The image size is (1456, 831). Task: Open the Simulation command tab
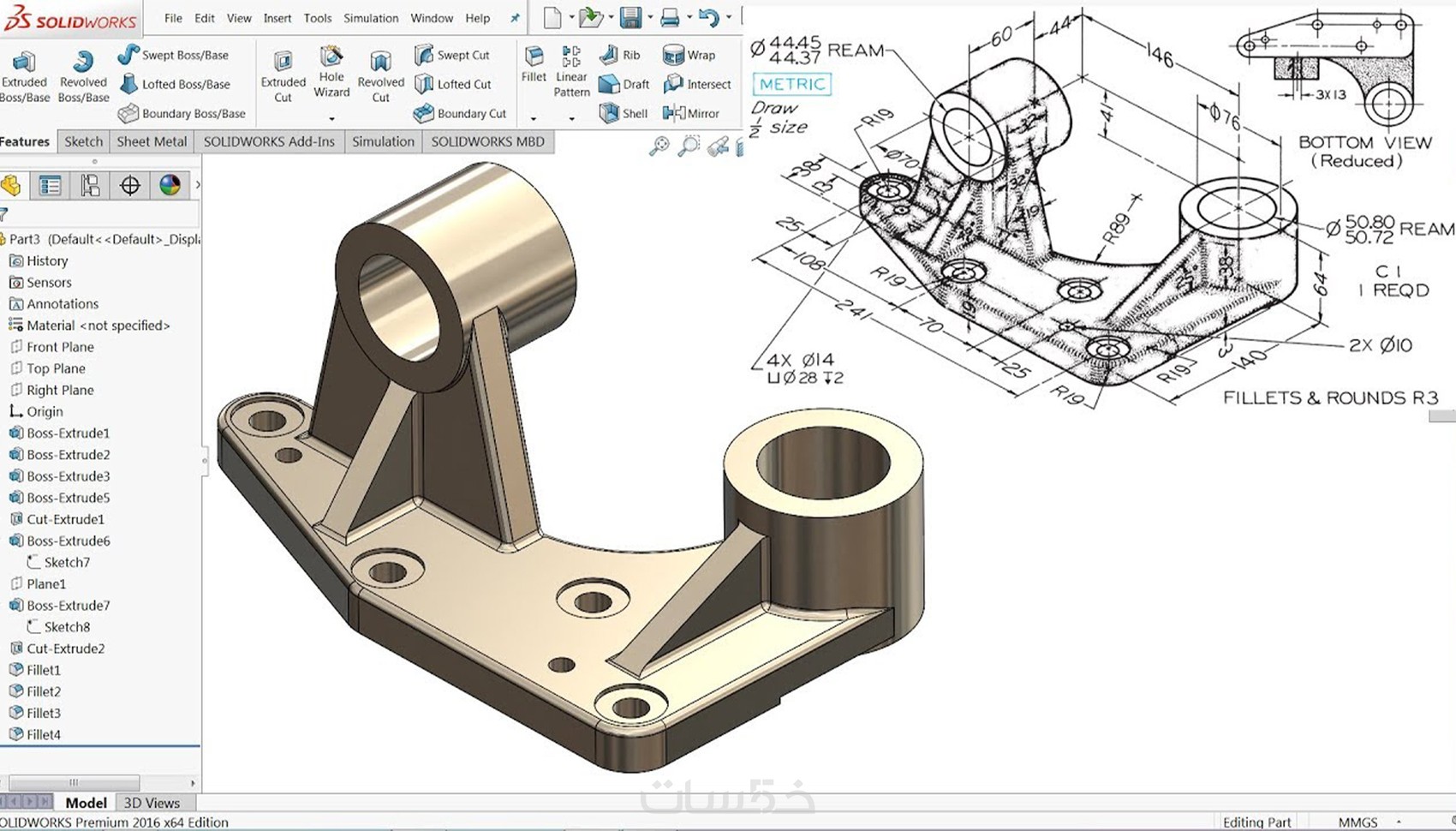(383, 141)
